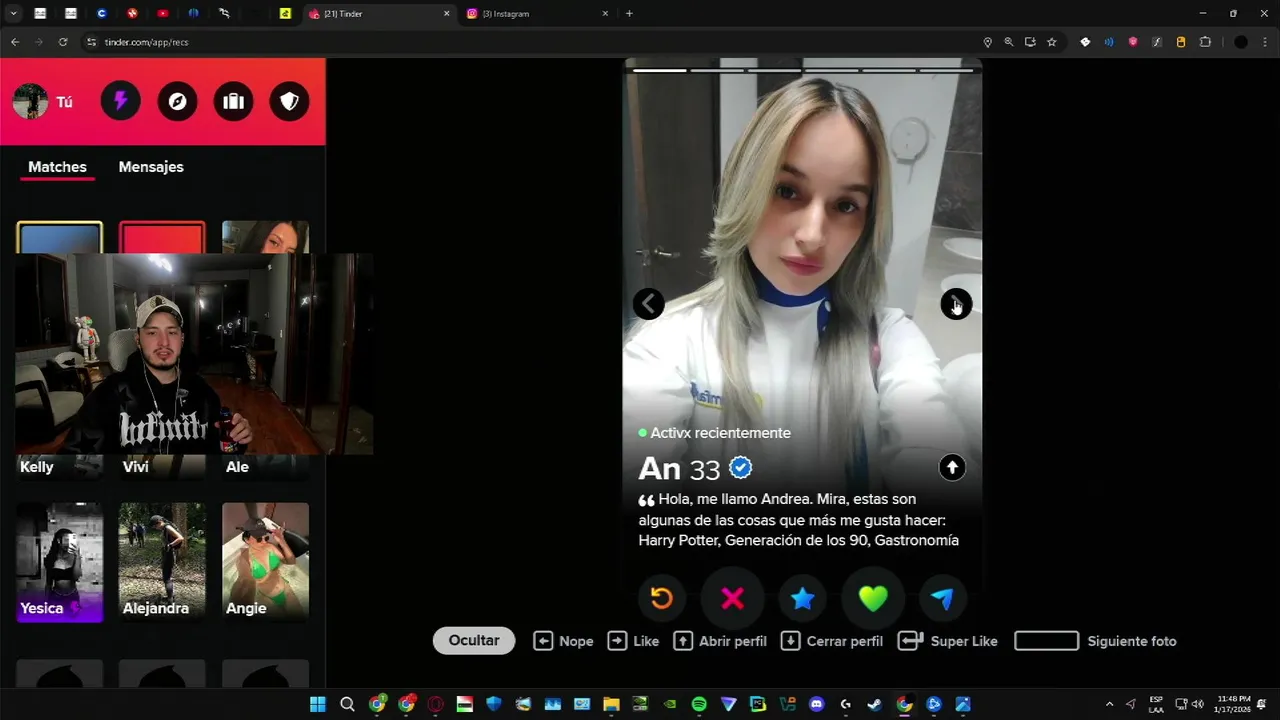The width and height of the screenshot is (1280, 720).
Task: Open the Windows Start menu
Action: coord(318,704)
